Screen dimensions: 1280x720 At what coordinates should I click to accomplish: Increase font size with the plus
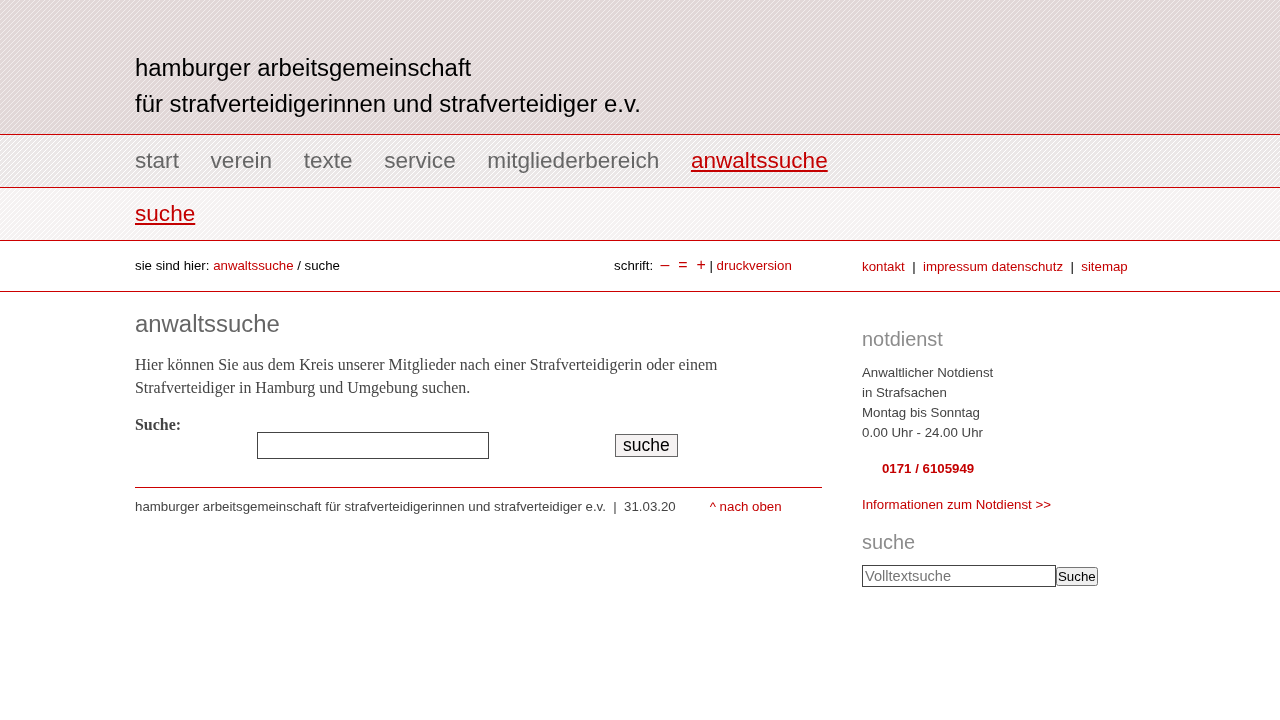pyautogui.click(x=701, y=265)
